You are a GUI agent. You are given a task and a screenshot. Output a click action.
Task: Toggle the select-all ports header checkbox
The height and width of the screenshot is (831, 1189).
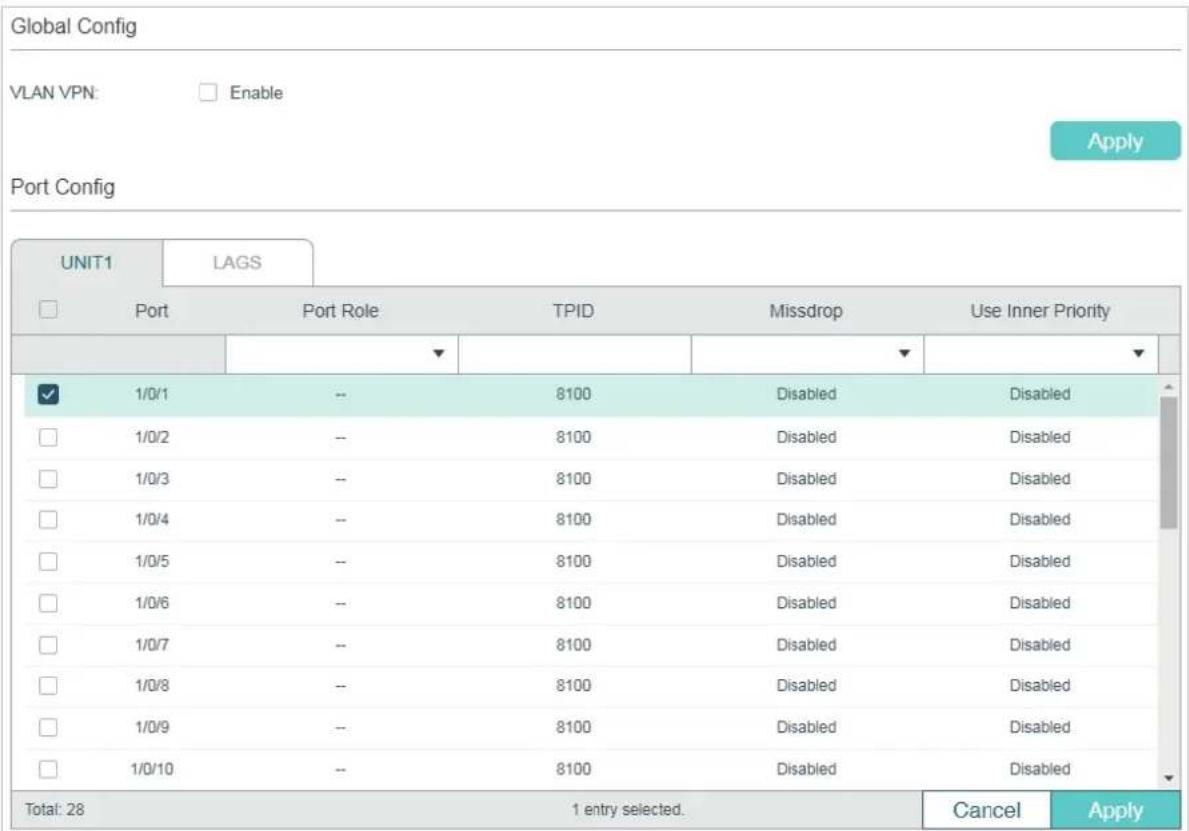tap(48, 309)
